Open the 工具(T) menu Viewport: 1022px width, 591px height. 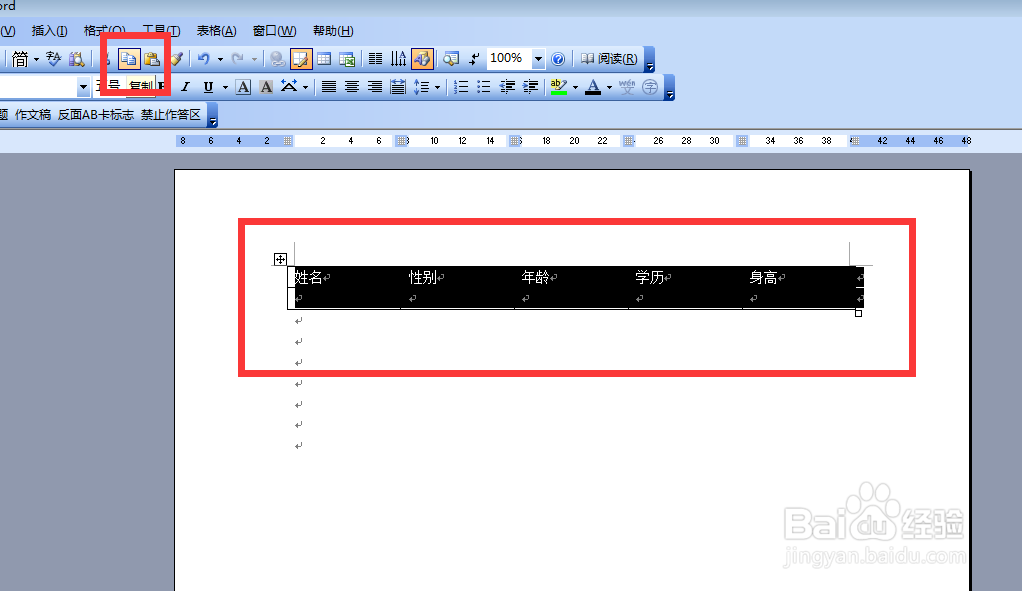[161, 31]
